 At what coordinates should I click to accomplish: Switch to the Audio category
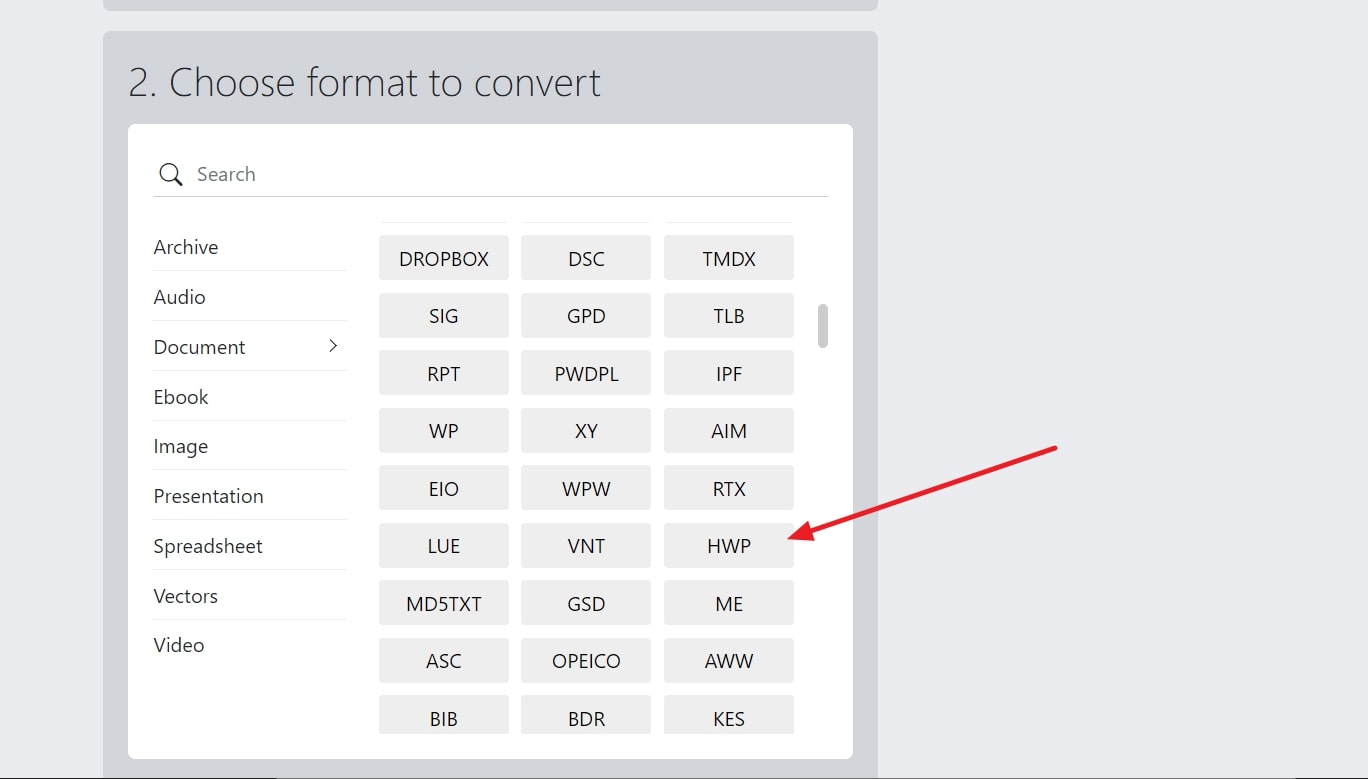(179, 297)
